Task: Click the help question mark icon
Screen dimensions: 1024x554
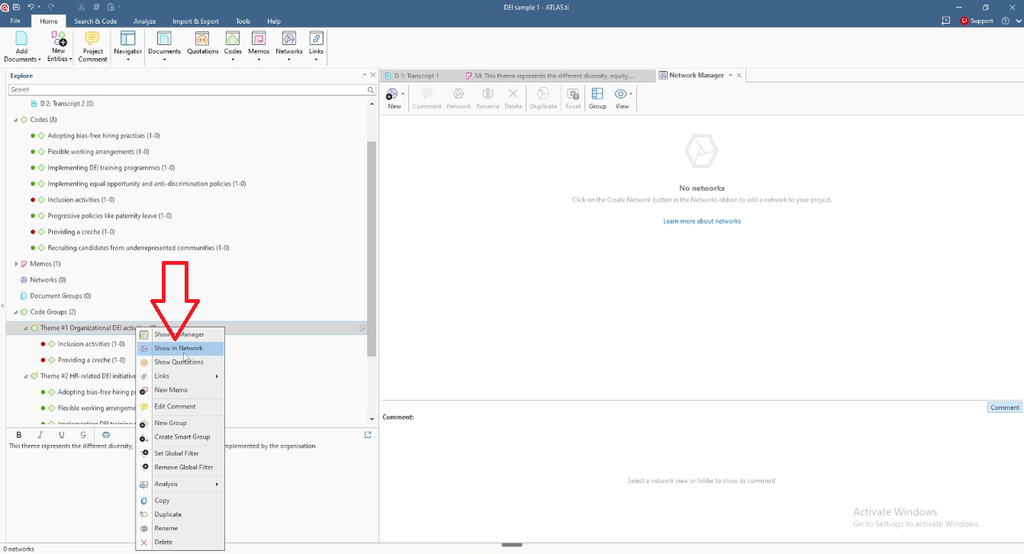Action: (1006, 21)
